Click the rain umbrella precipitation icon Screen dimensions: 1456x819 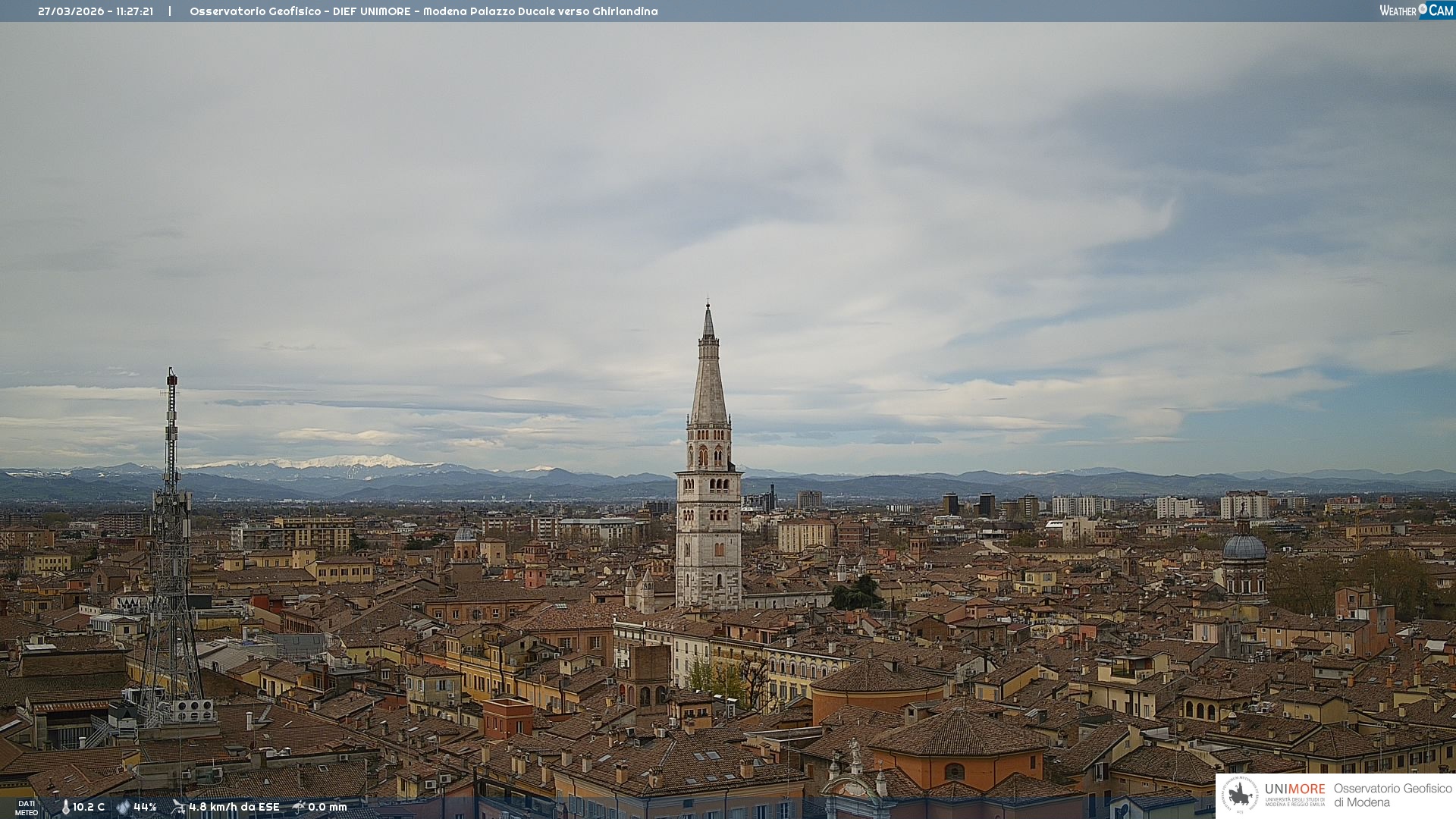click(299, 807)
